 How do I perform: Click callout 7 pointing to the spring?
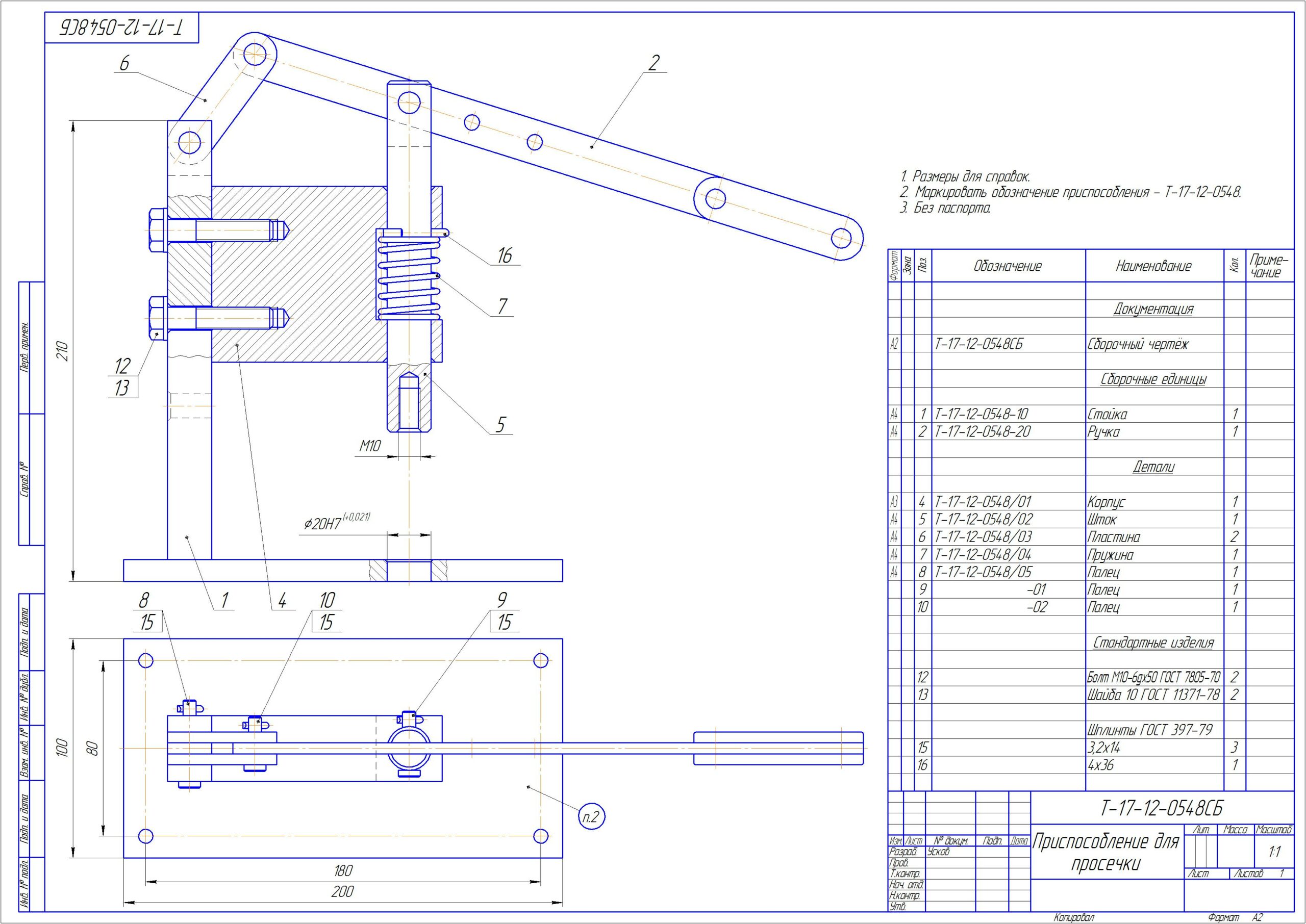[502, 306]
